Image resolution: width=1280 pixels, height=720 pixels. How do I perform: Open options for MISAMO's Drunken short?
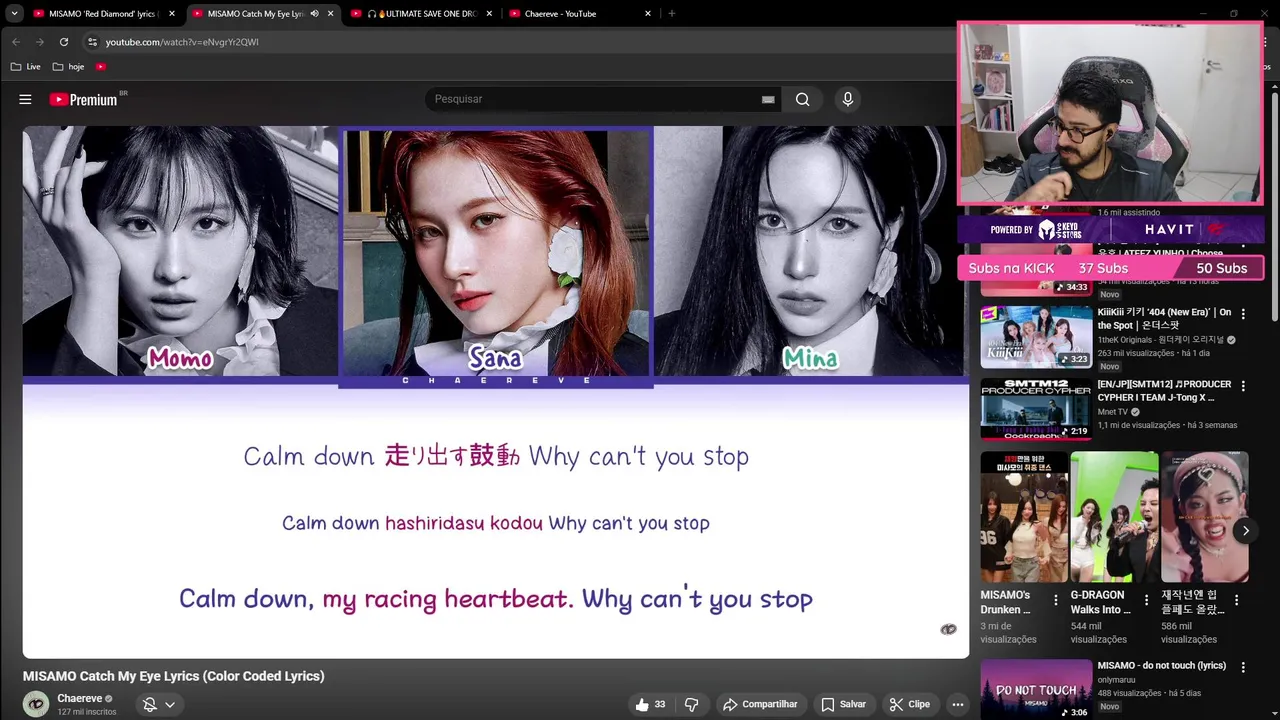1055,600
